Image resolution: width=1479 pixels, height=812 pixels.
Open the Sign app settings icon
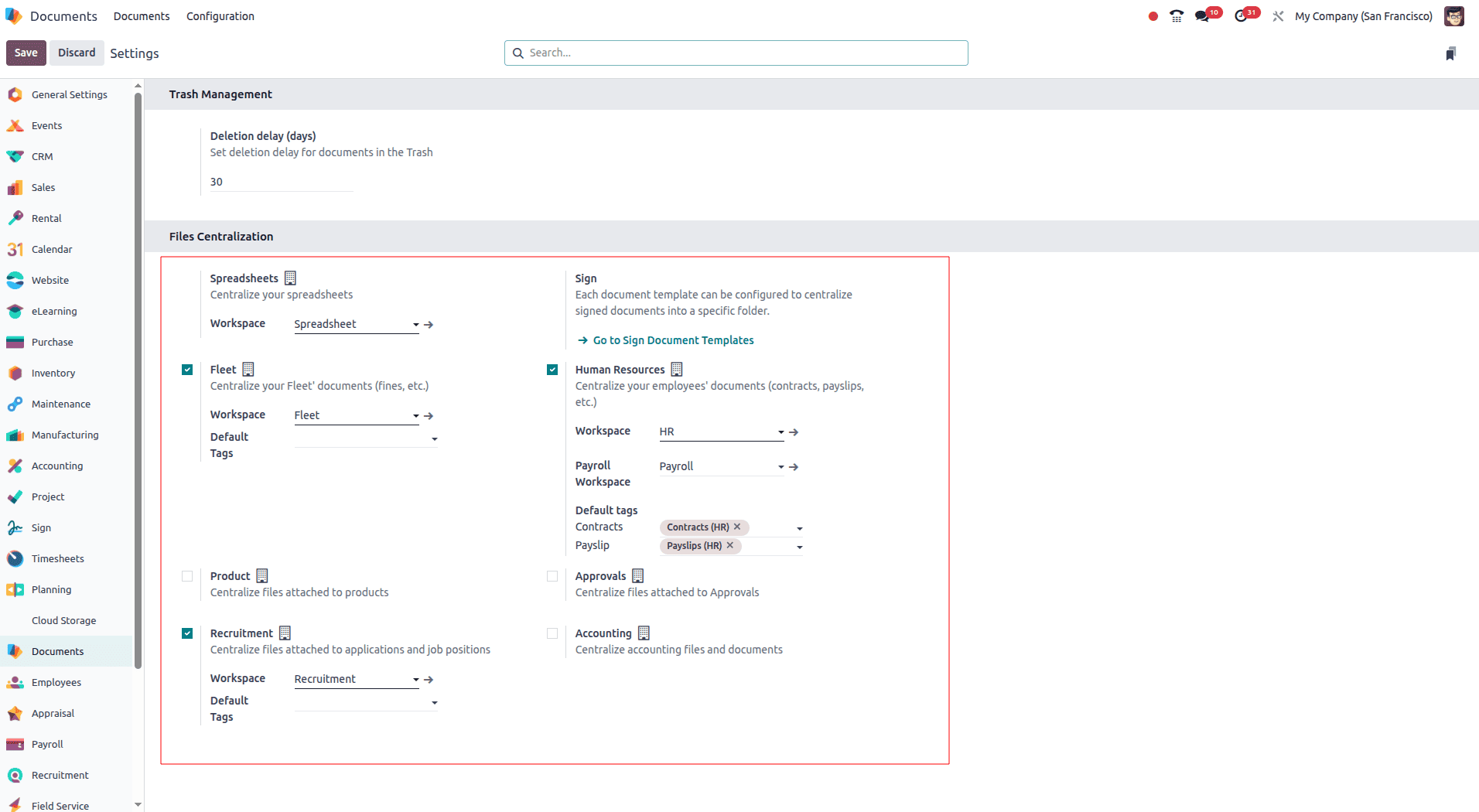click(15, 527)
